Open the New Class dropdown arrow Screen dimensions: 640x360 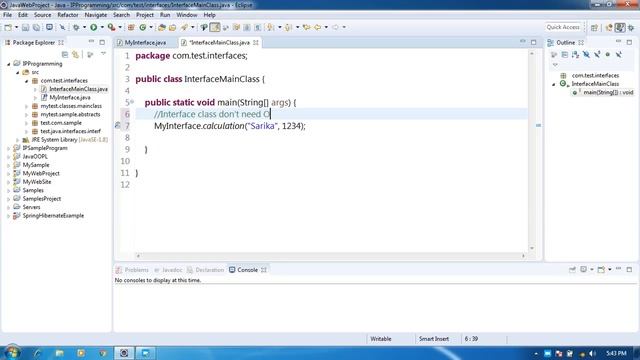point(151,27)
